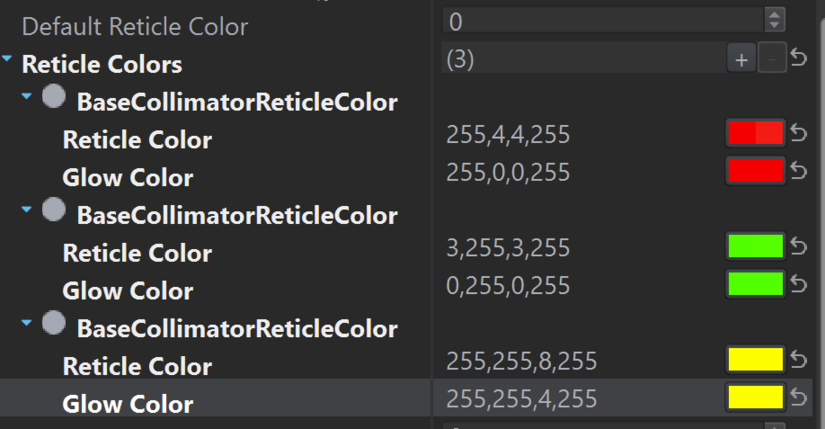Reset the green 3,255,3,255 Reticle Color value

coord(799,246)
